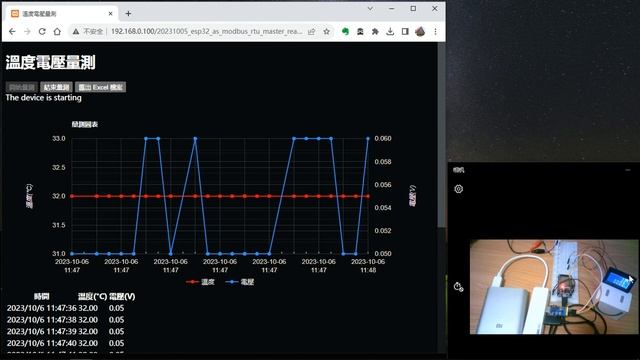Click the 33.0 left axis label

58,138
